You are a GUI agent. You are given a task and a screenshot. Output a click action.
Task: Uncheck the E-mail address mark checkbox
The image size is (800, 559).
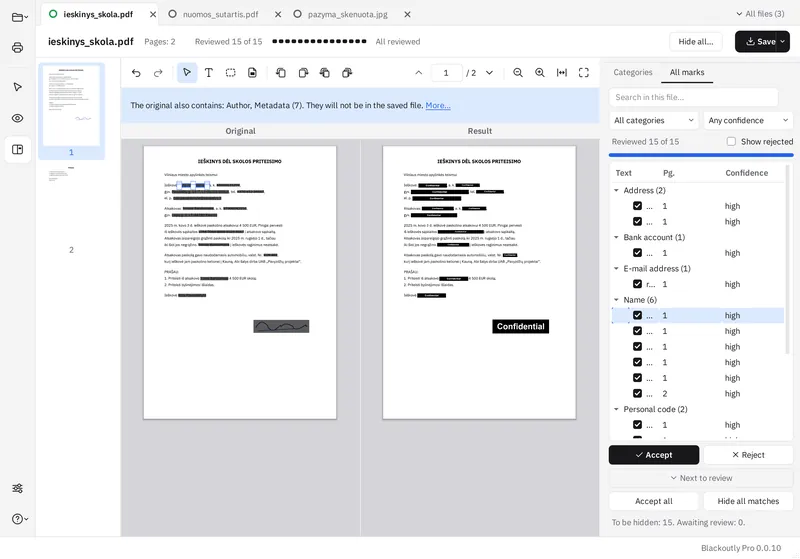click(637, 284)
